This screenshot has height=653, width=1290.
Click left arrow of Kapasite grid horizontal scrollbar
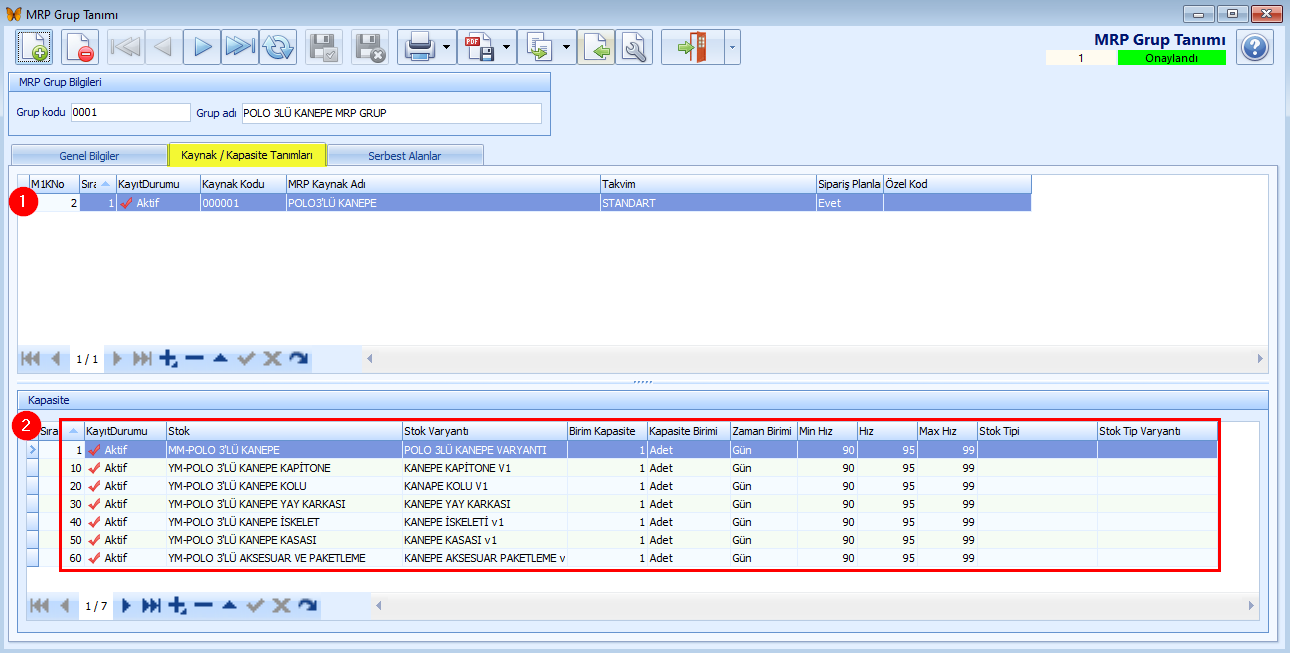coord(381,605)
